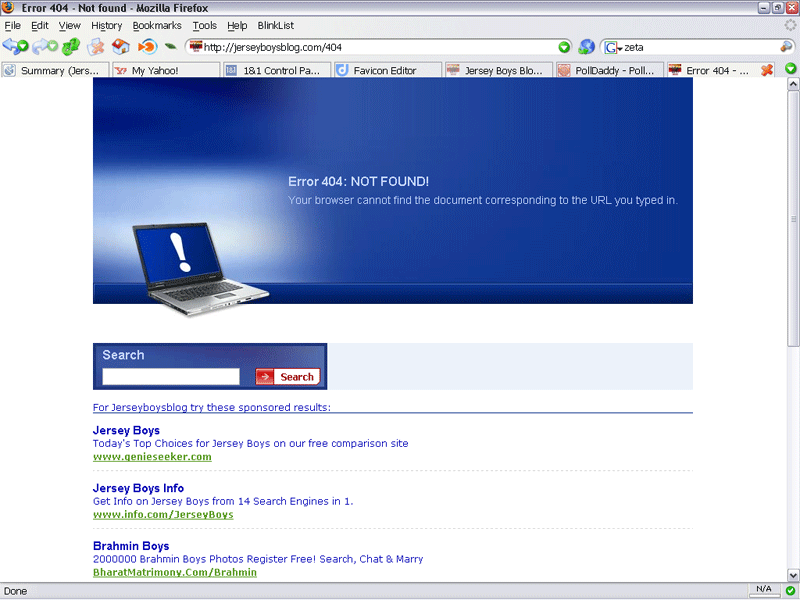Stop loading with the red X icon
Image resolution: width=800 pixels, height=600 pixels.
[95, 47]
